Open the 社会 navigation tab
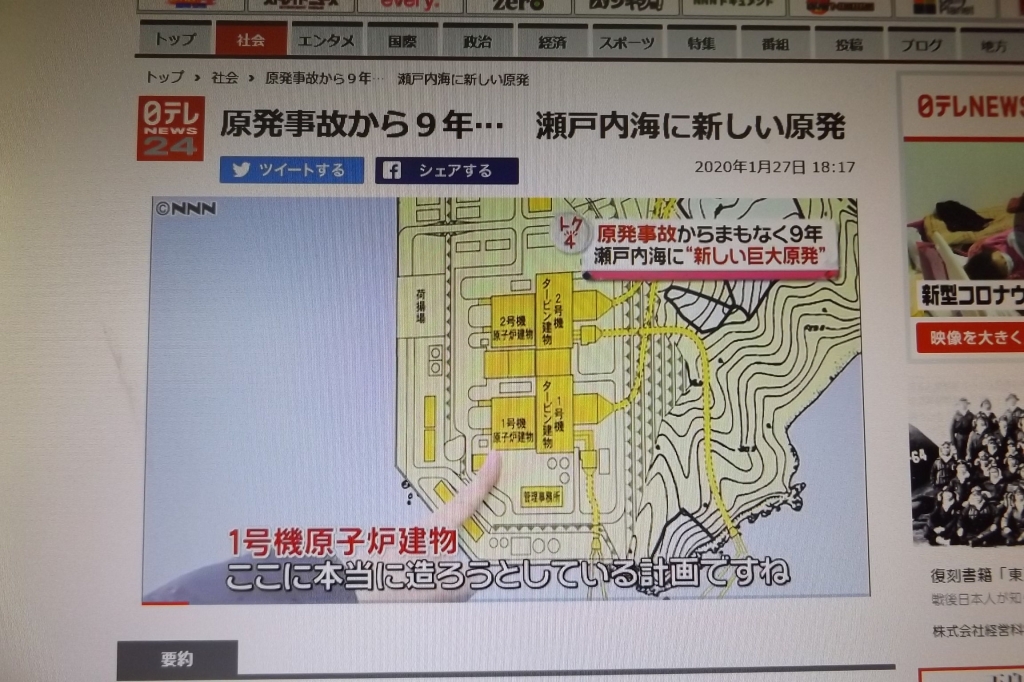 [x=251, y=41]
